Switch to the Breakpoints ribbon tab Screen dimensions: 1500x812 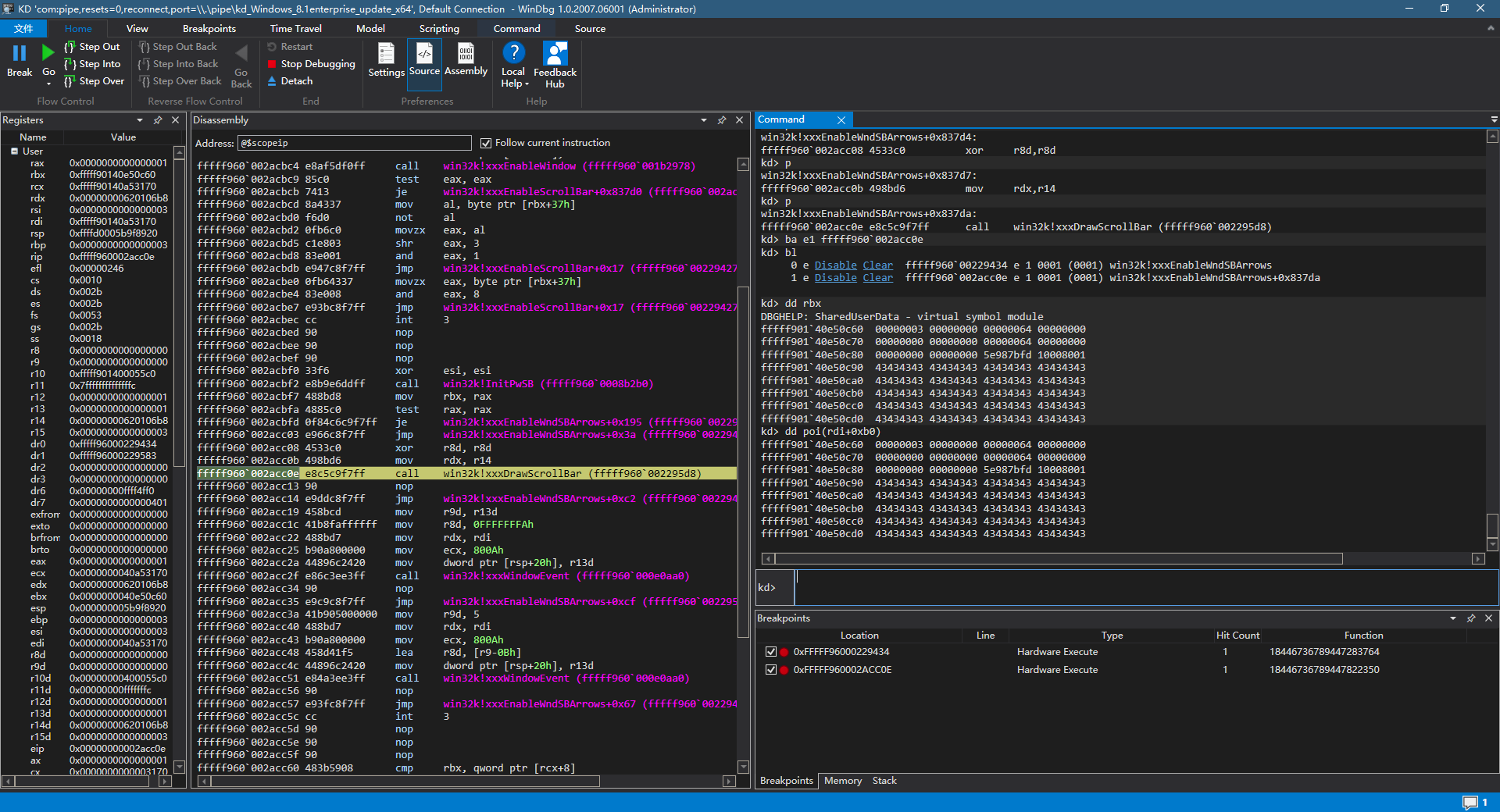209,28
